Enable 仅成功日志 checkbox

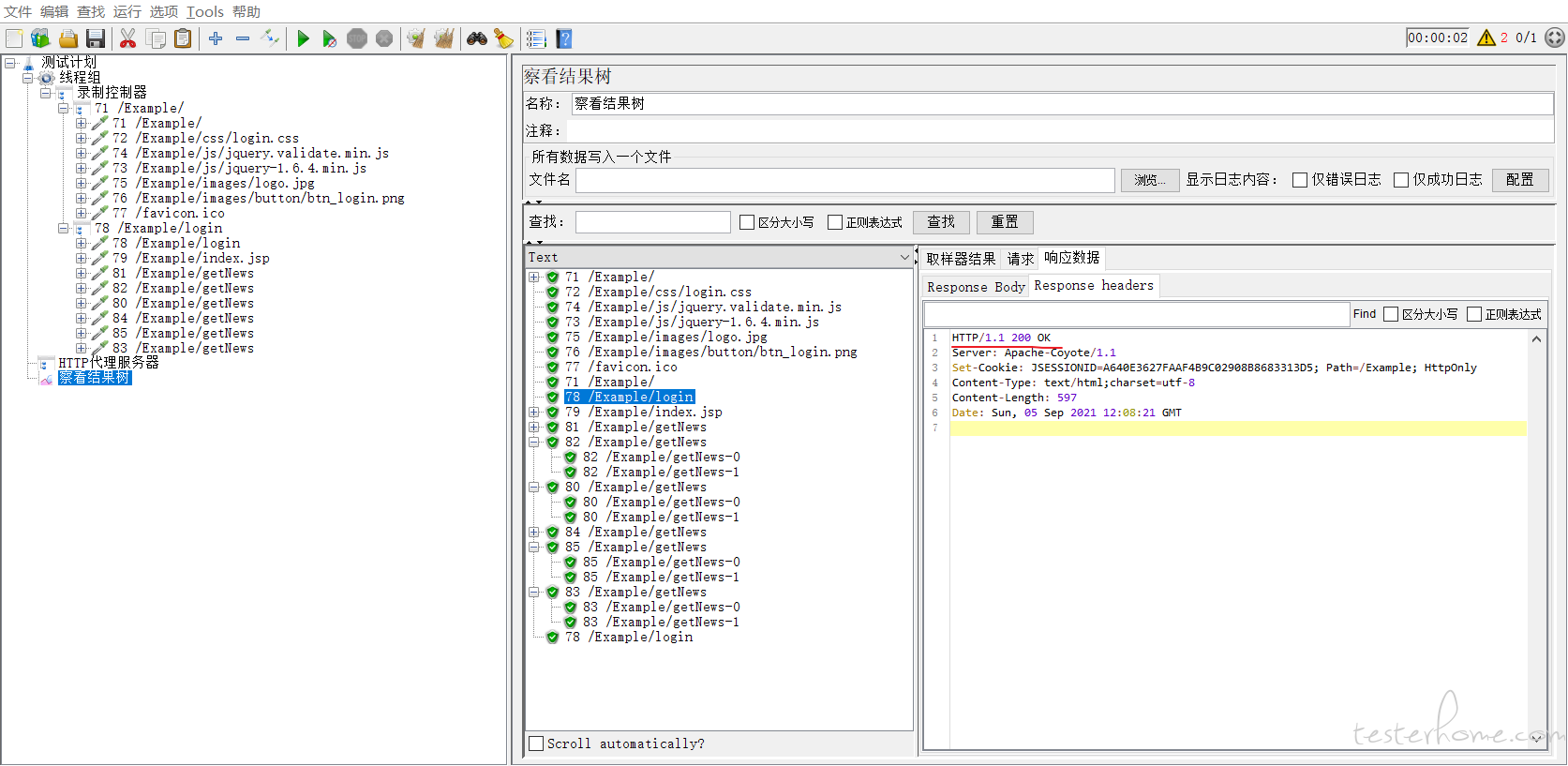pos(1401,180)
